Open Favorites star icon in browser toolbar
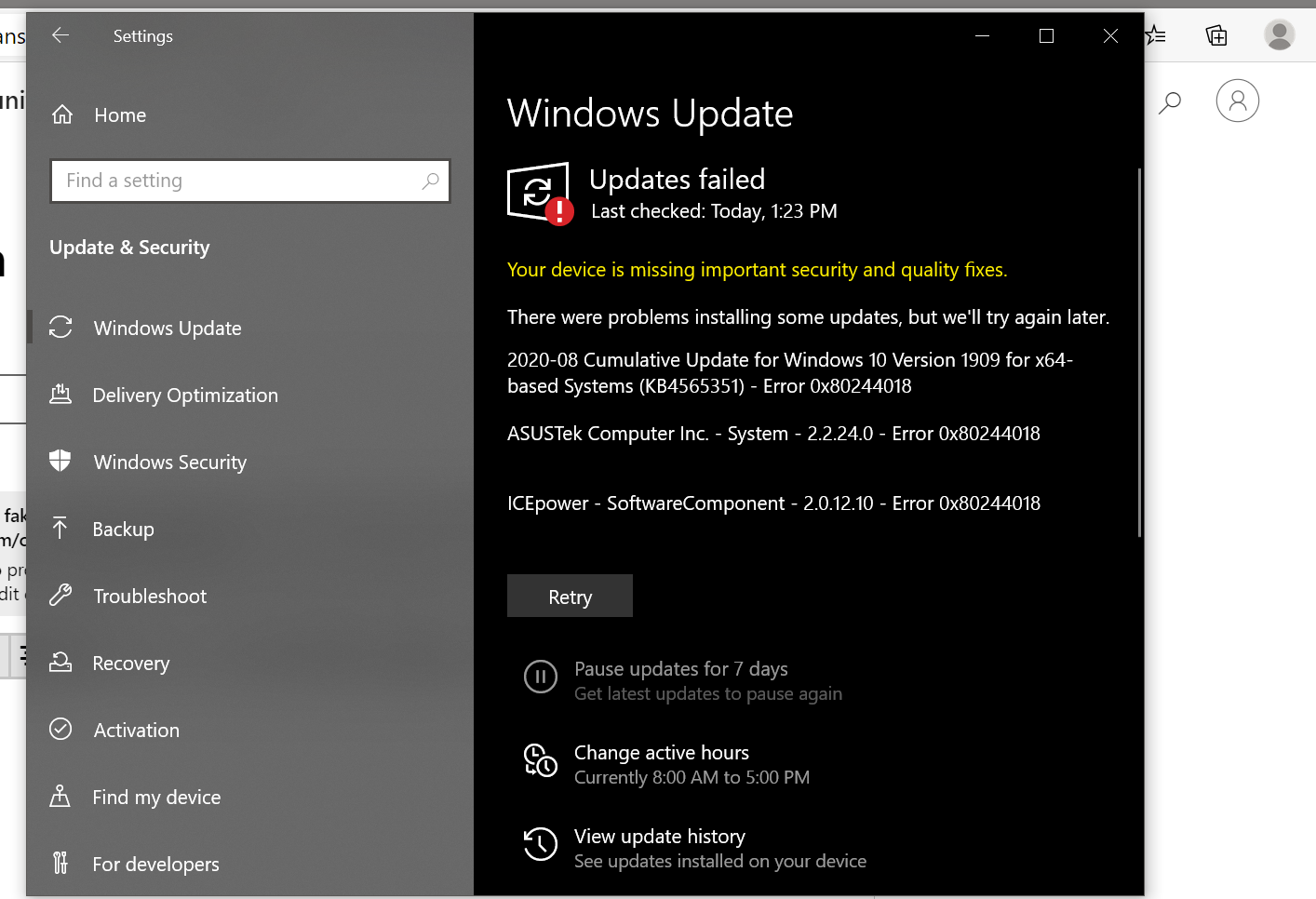This screenshot has height=899, width=1316. coord(1156,35)
